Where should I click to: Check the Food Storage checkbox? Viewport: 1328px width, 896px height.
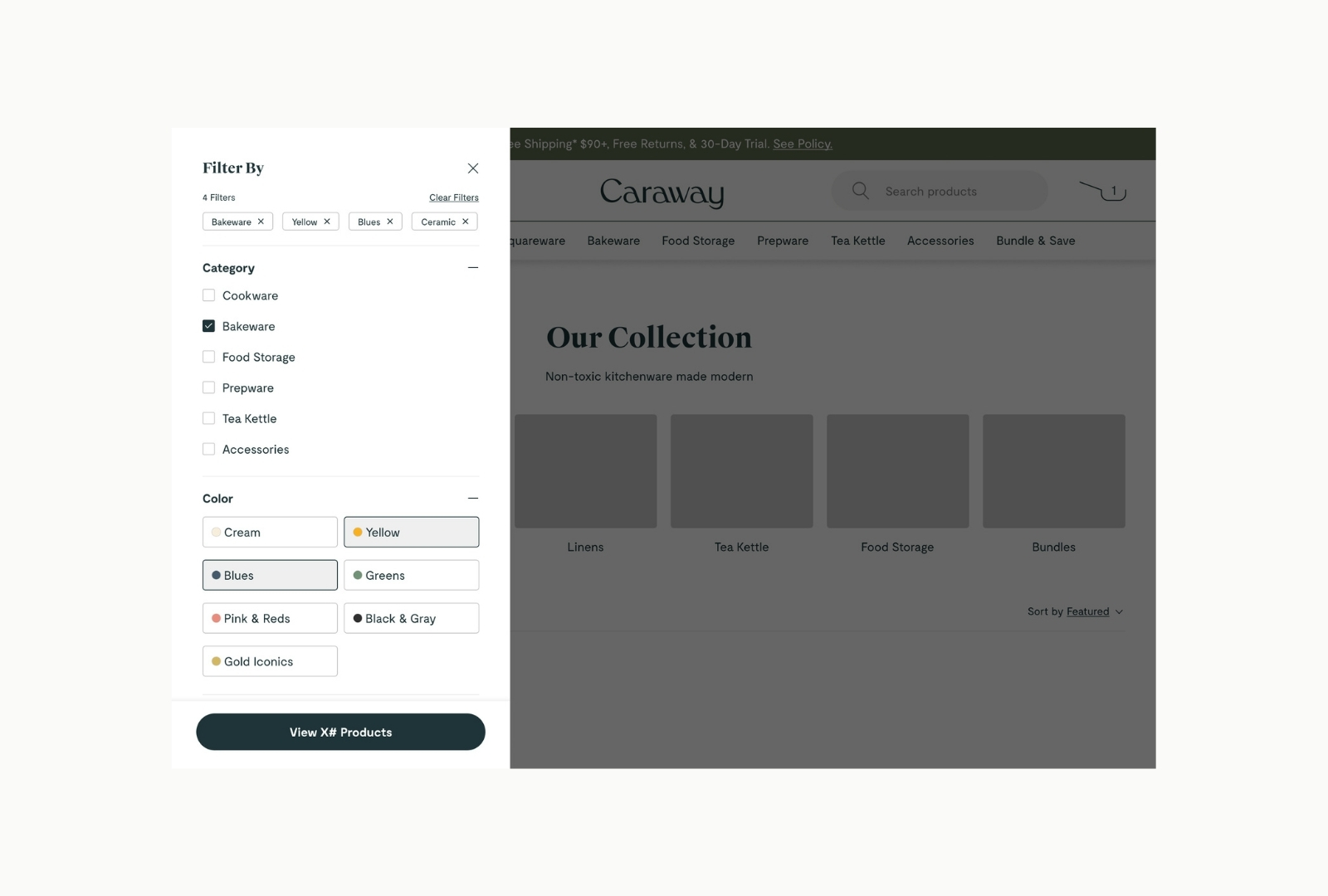208,357
